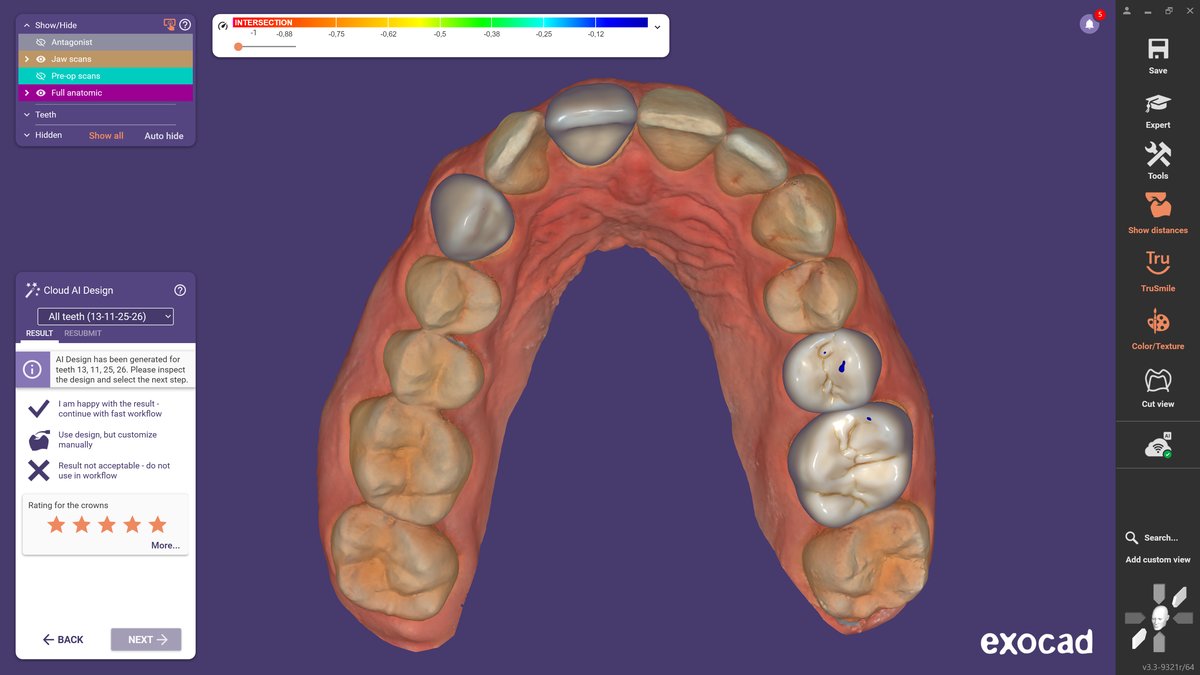Image resolution: width=1200 pixels, height=675 pixels.
Task: Go BACK to previous step
Action: coord(63,639)
